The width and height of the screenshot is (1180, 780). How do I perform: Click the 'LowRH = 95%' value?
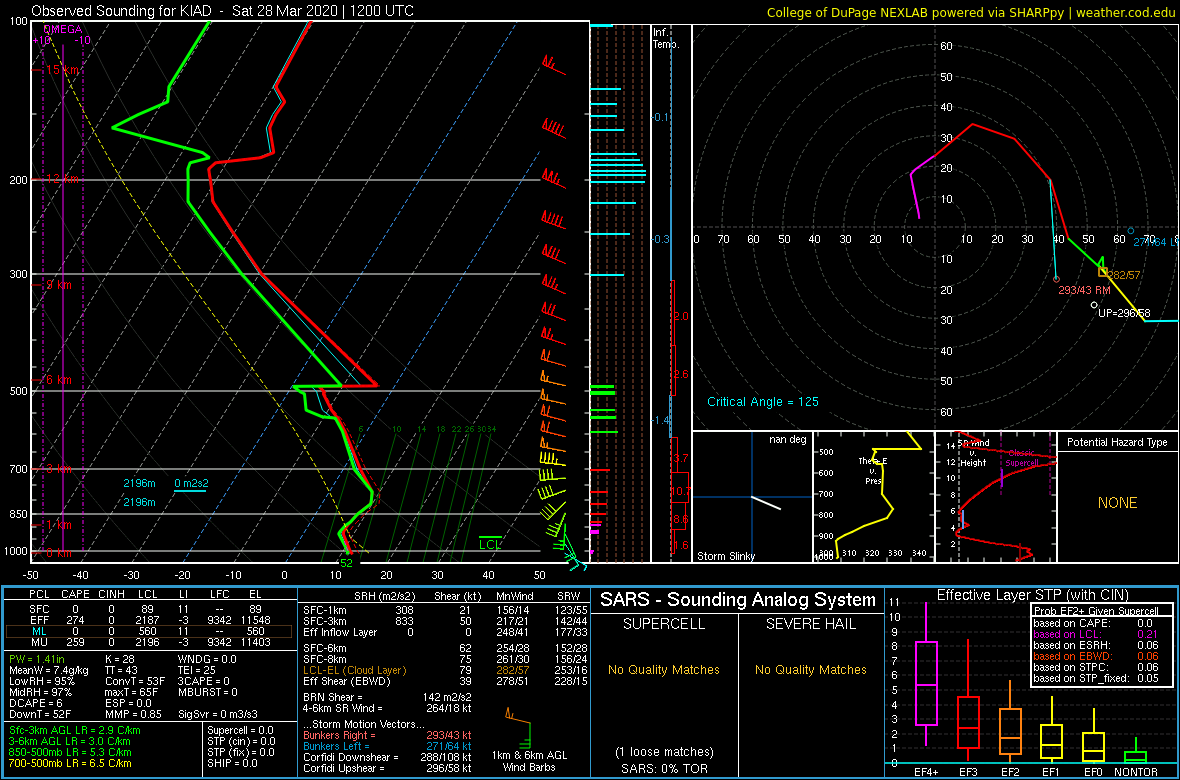pos(41,682)
